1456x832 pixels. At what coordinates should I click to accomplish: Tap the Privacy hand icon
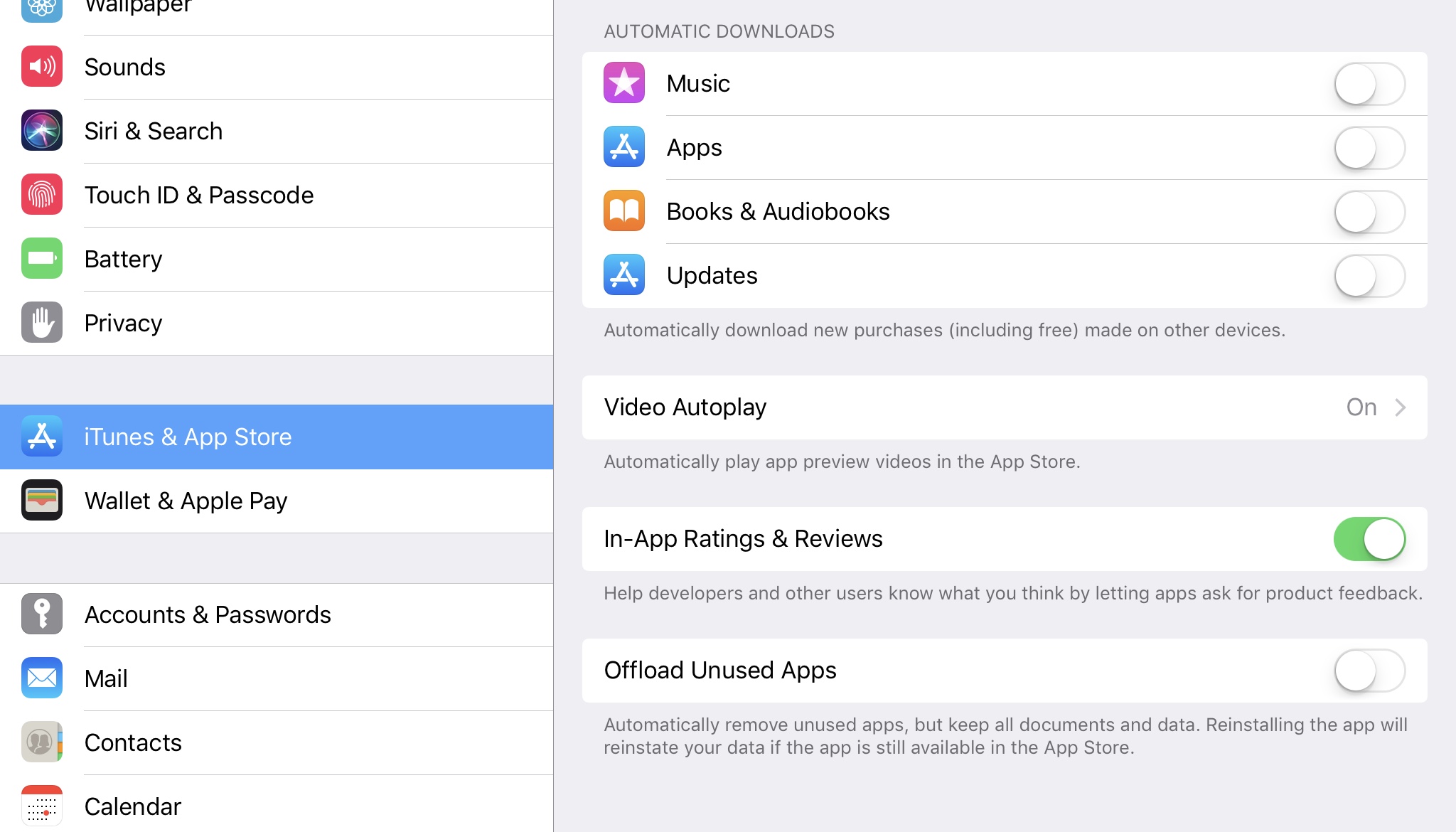coord(42,323)
